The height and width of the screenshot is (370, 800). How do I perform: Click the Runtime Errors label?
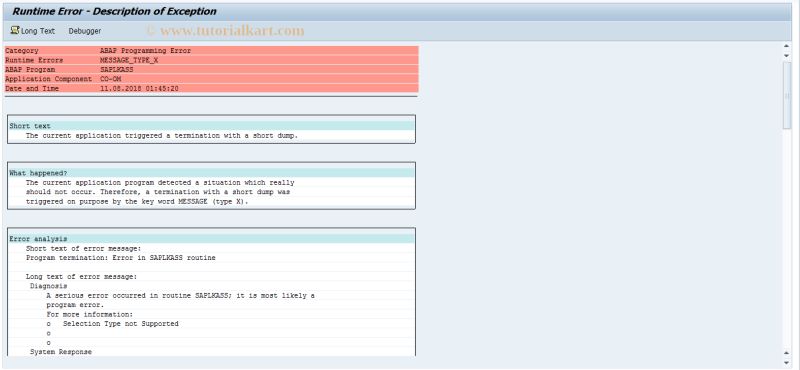(34, 60)
